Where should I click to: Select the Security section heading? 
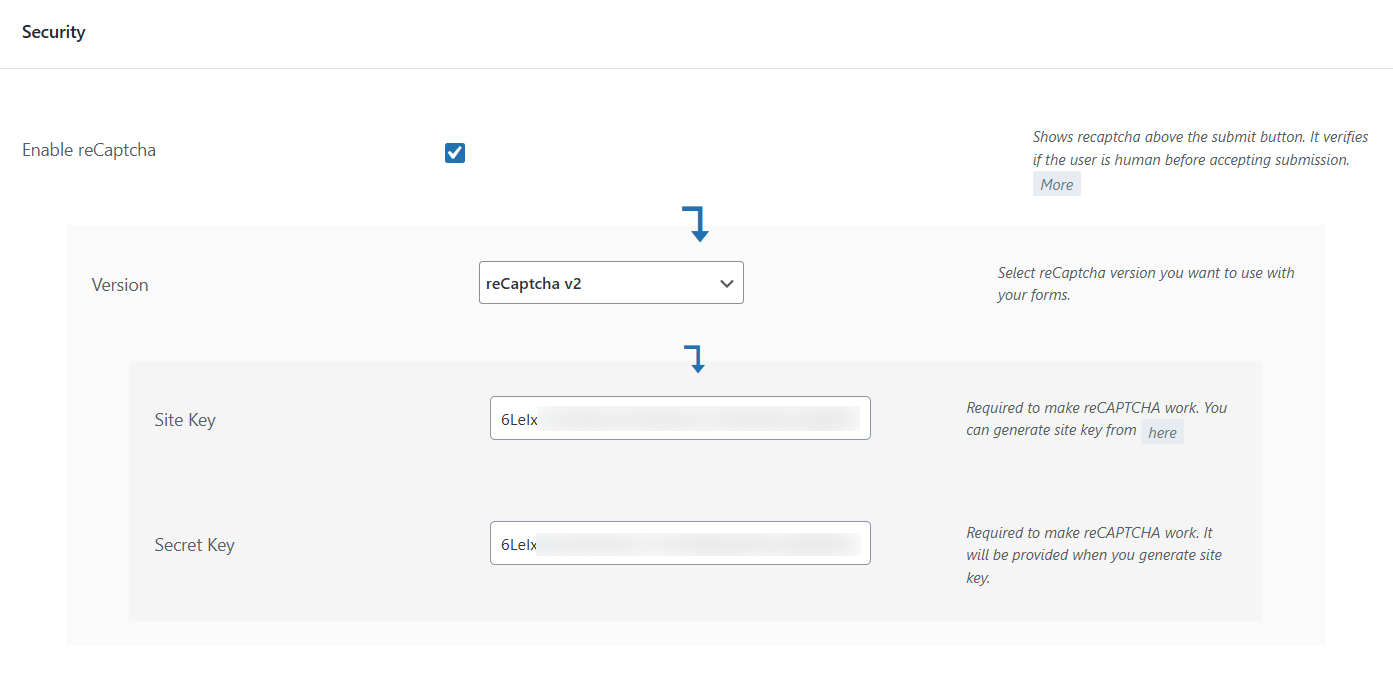[x=54, y=32]
